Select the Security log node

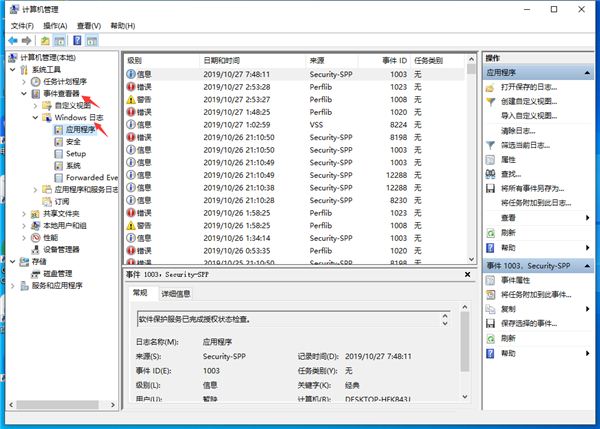tap(73, 141)
